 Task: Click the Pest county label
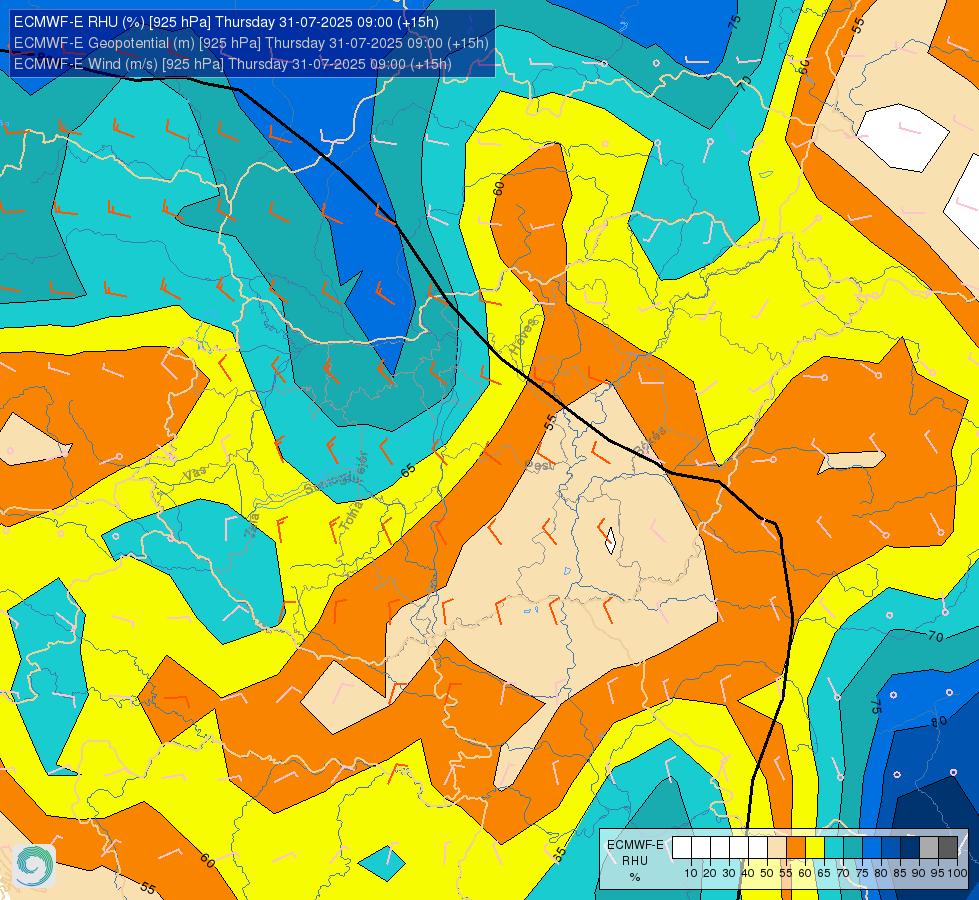coord(539,465)
